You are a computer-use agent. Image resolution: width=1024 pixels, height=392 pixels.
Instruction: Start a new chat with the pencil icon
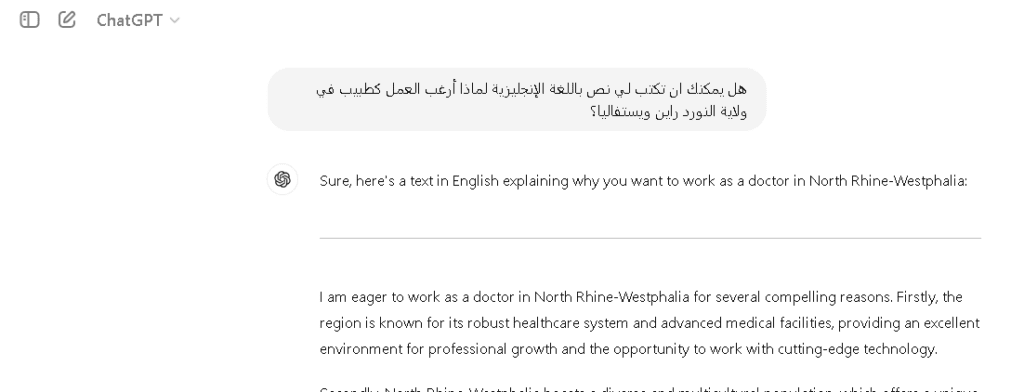tap(67, 20)
